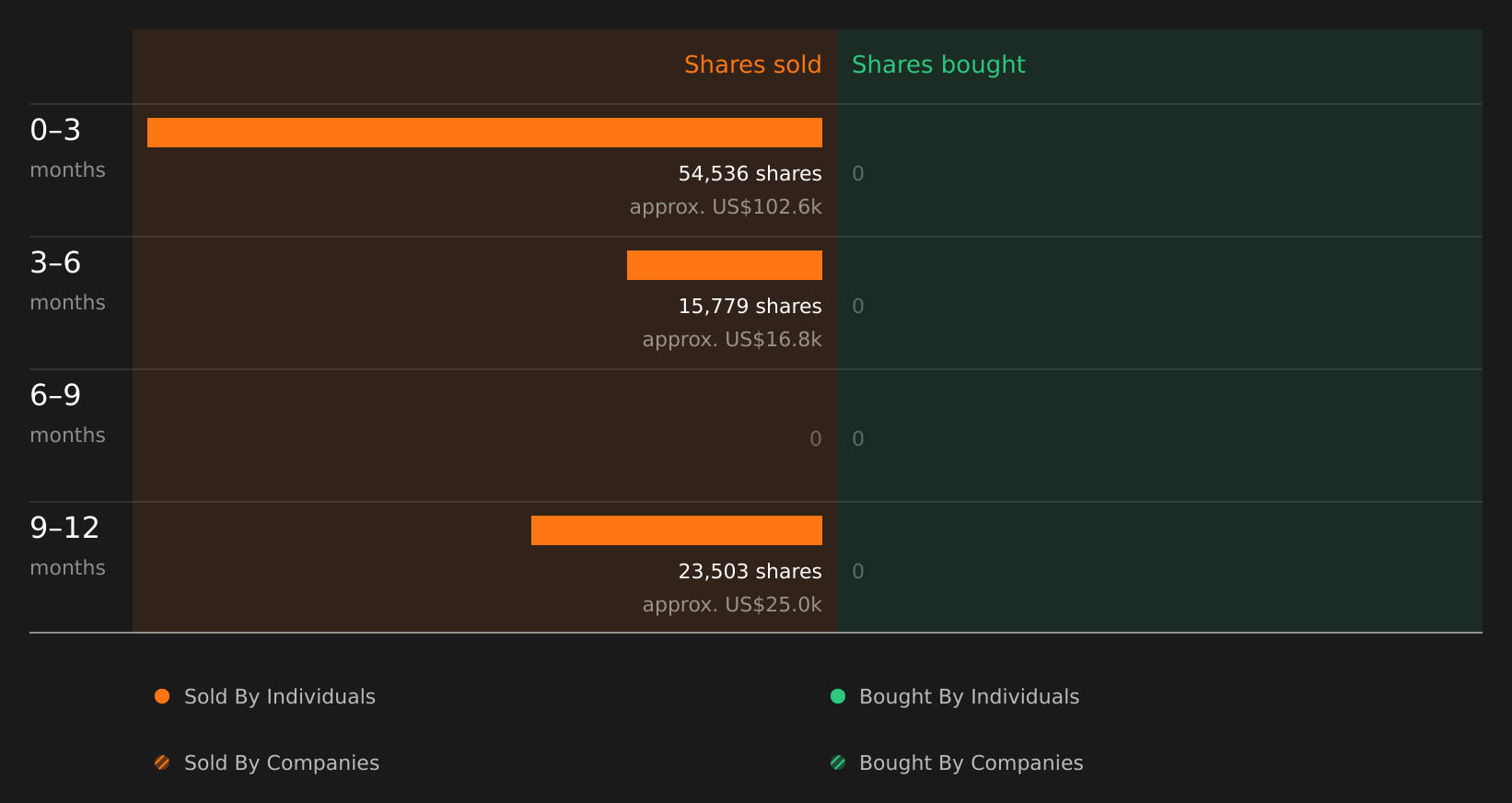This screenshot has height=803, width=1512.
Task: Click the bought zero in 9–12 months row
Action: [858, 572]
